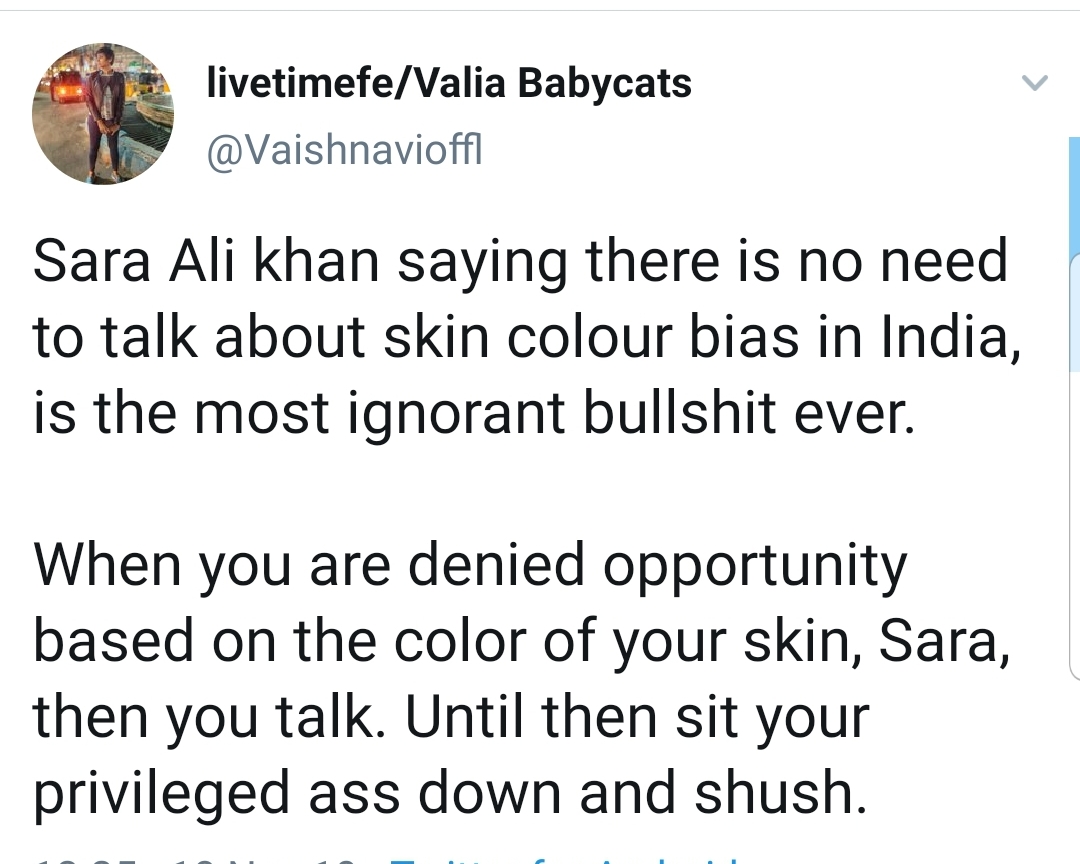1080x864 pixels.
Task: Click the blank gap between tweet paragraphs
Action: (523, 491)
